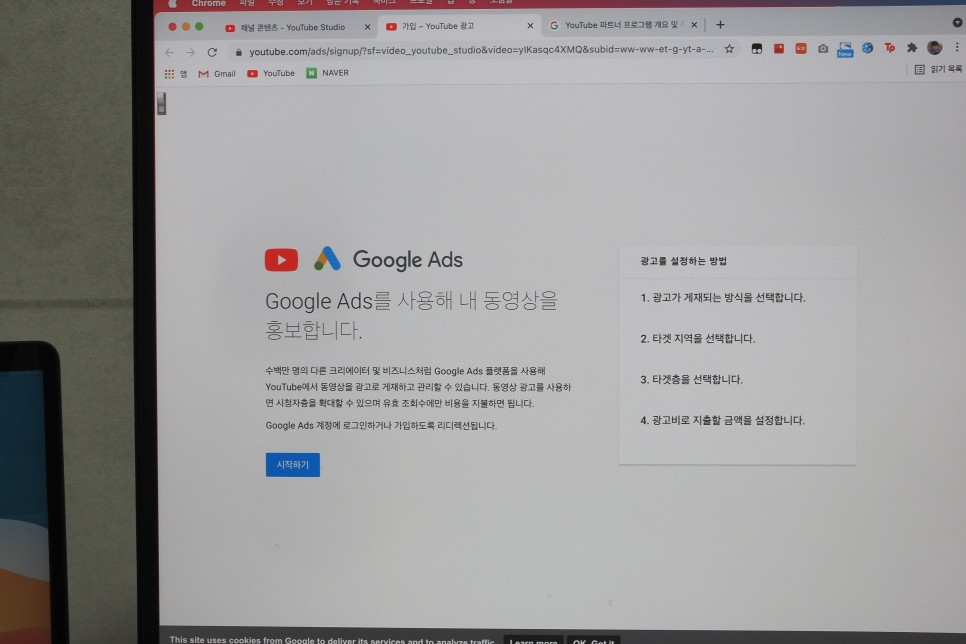This screenshot has height=644, width=966.
Task: Open the YouTube bookmark
Action: click(x=271, y=73)
